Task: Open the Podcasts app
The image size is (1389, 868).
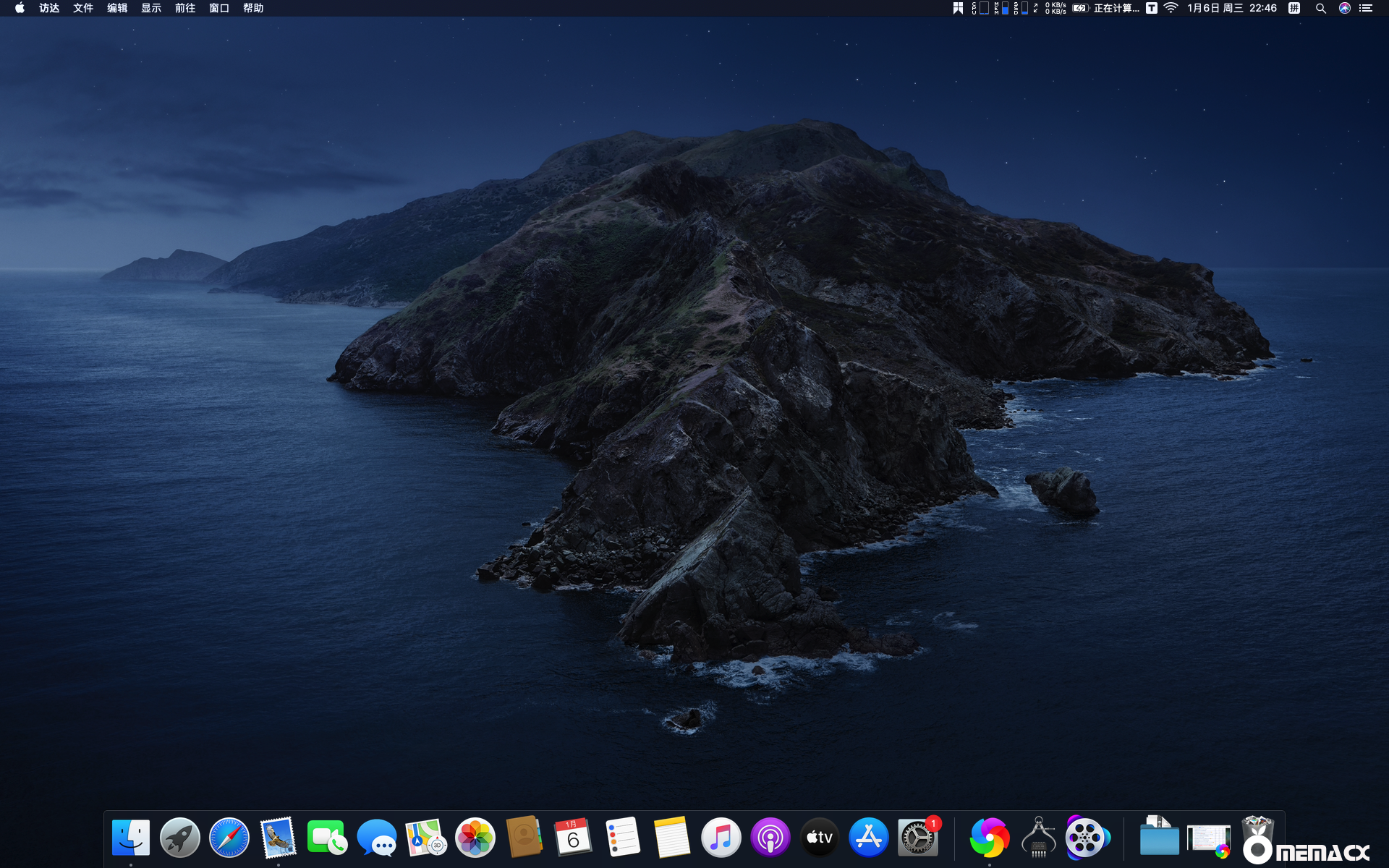Action: (770, 837)
